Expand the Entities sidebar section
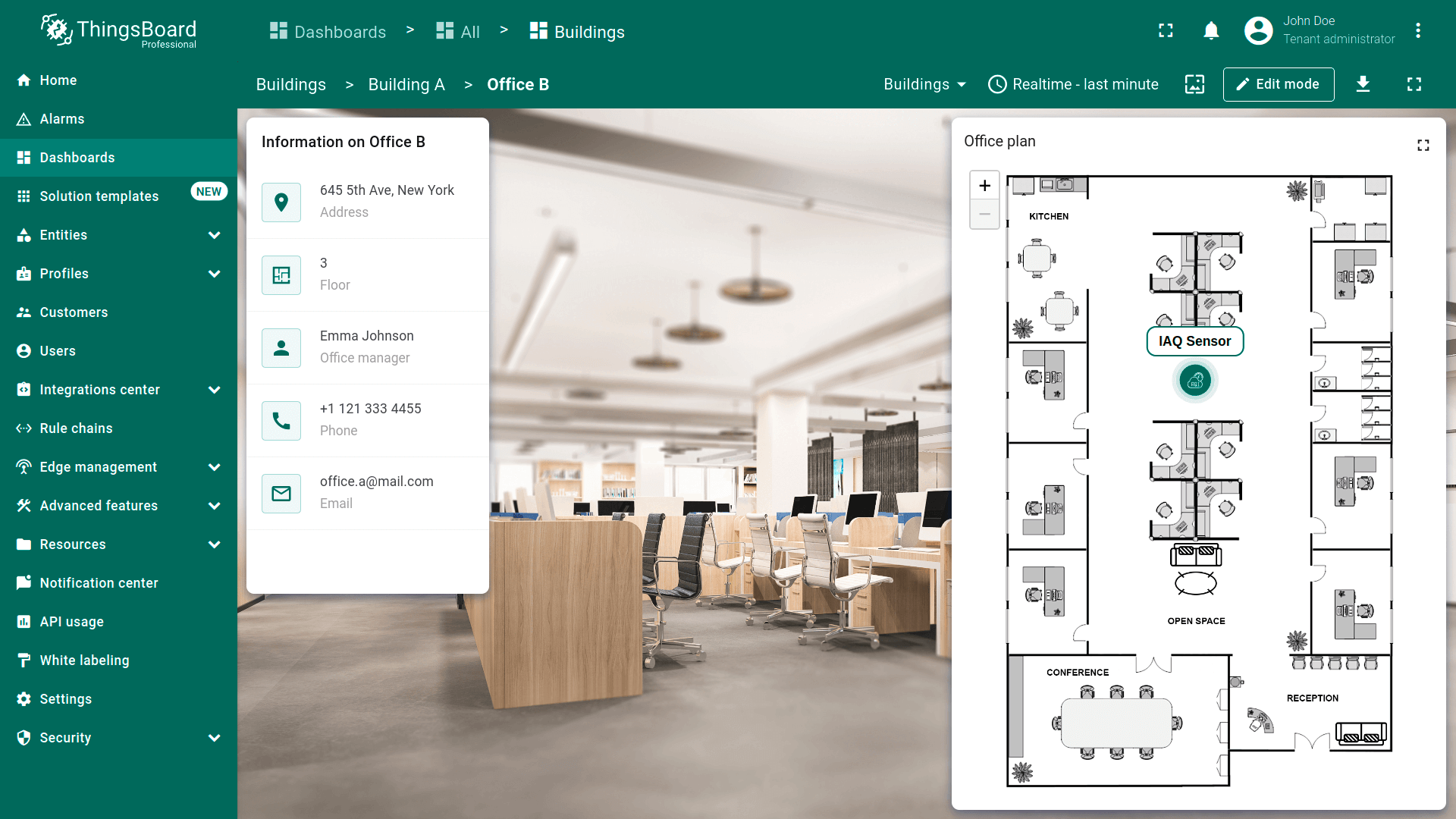Screen dimensions: 1456x819 [214, 235]
